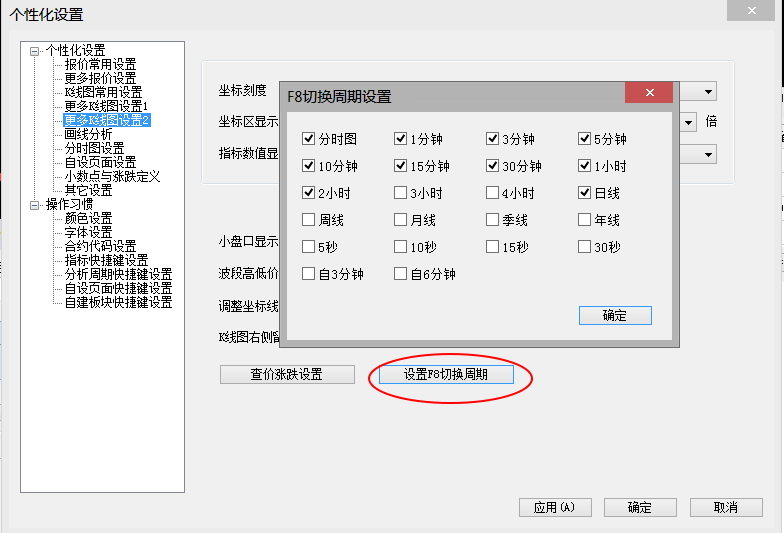Check the 15秒 period option
Viewport: 784px width, 533px height.
point(492,246)
